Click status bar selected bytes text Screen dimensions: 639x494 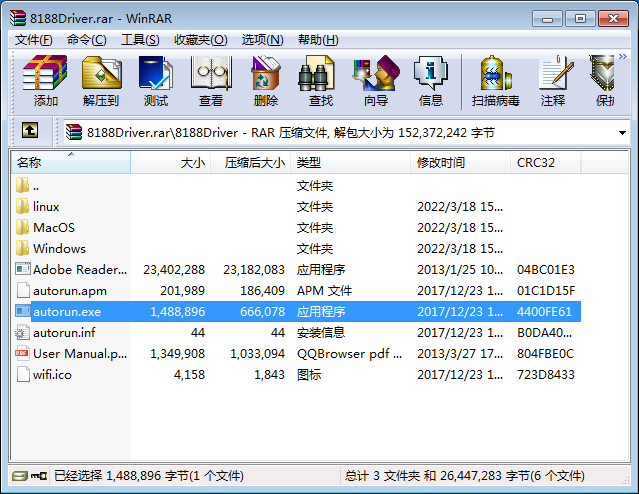point(149,476)
